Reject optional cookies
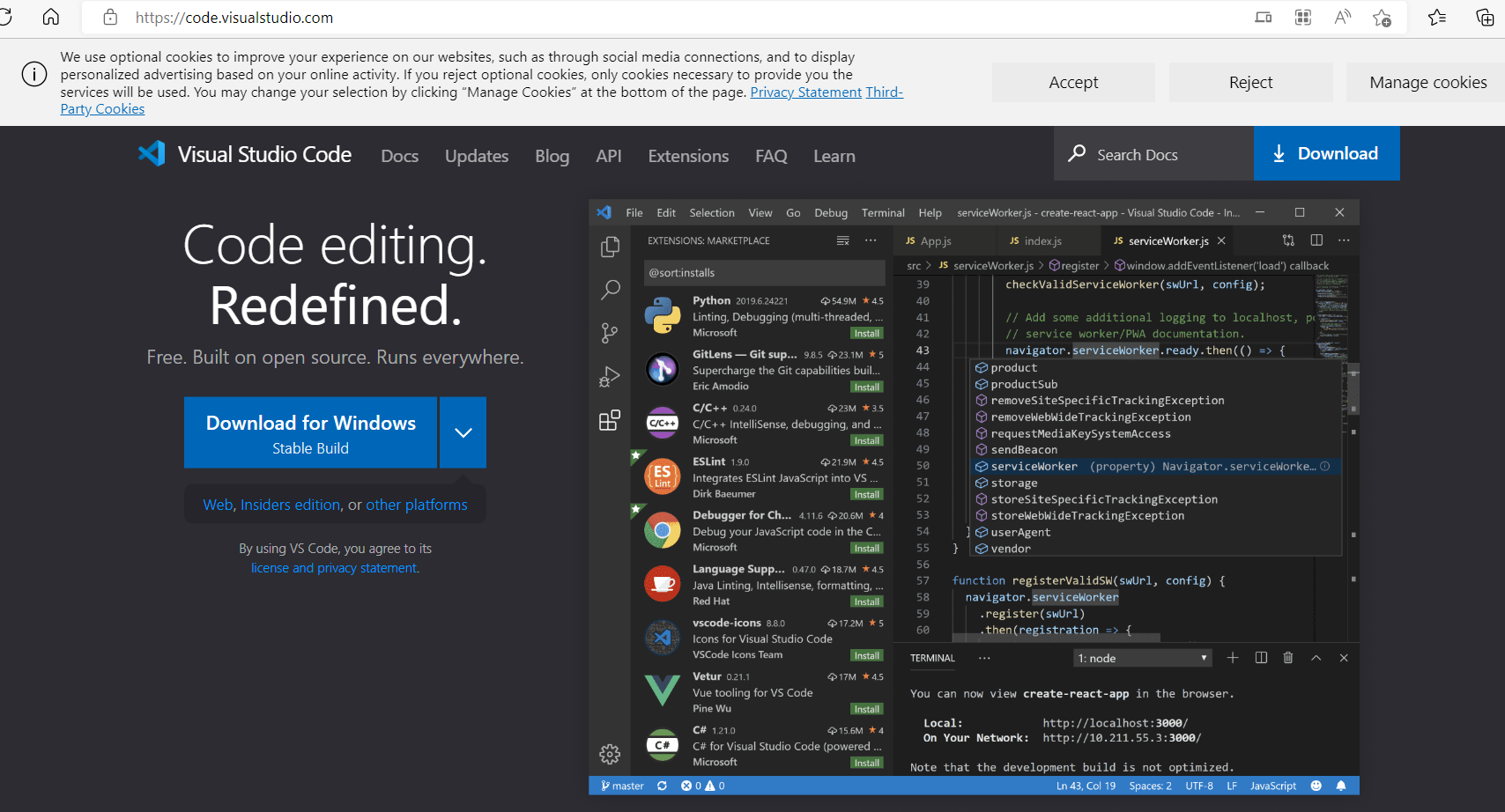 [x=1251, y=82]
